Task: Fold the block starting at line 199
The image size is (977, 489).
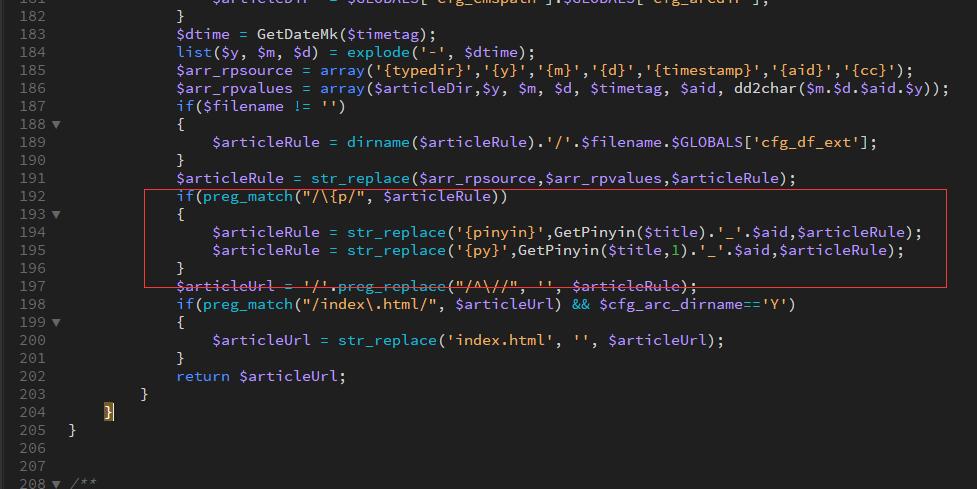Action: pos(57,322)
